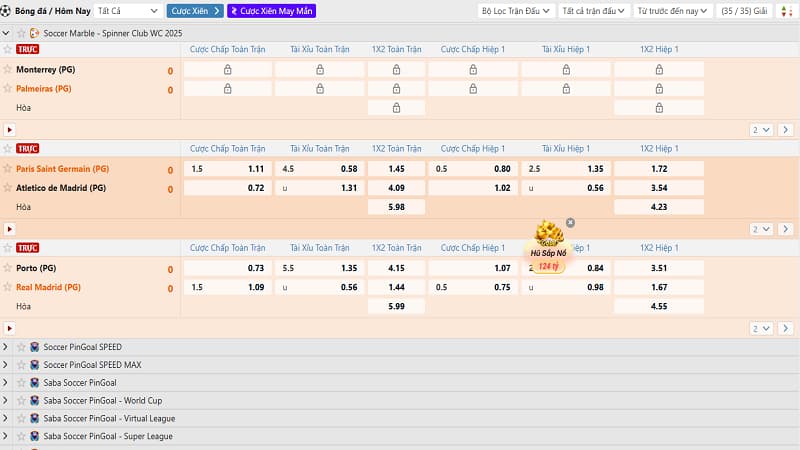Select draw odds 5.98 for PSG match

(x=396, y=207)
